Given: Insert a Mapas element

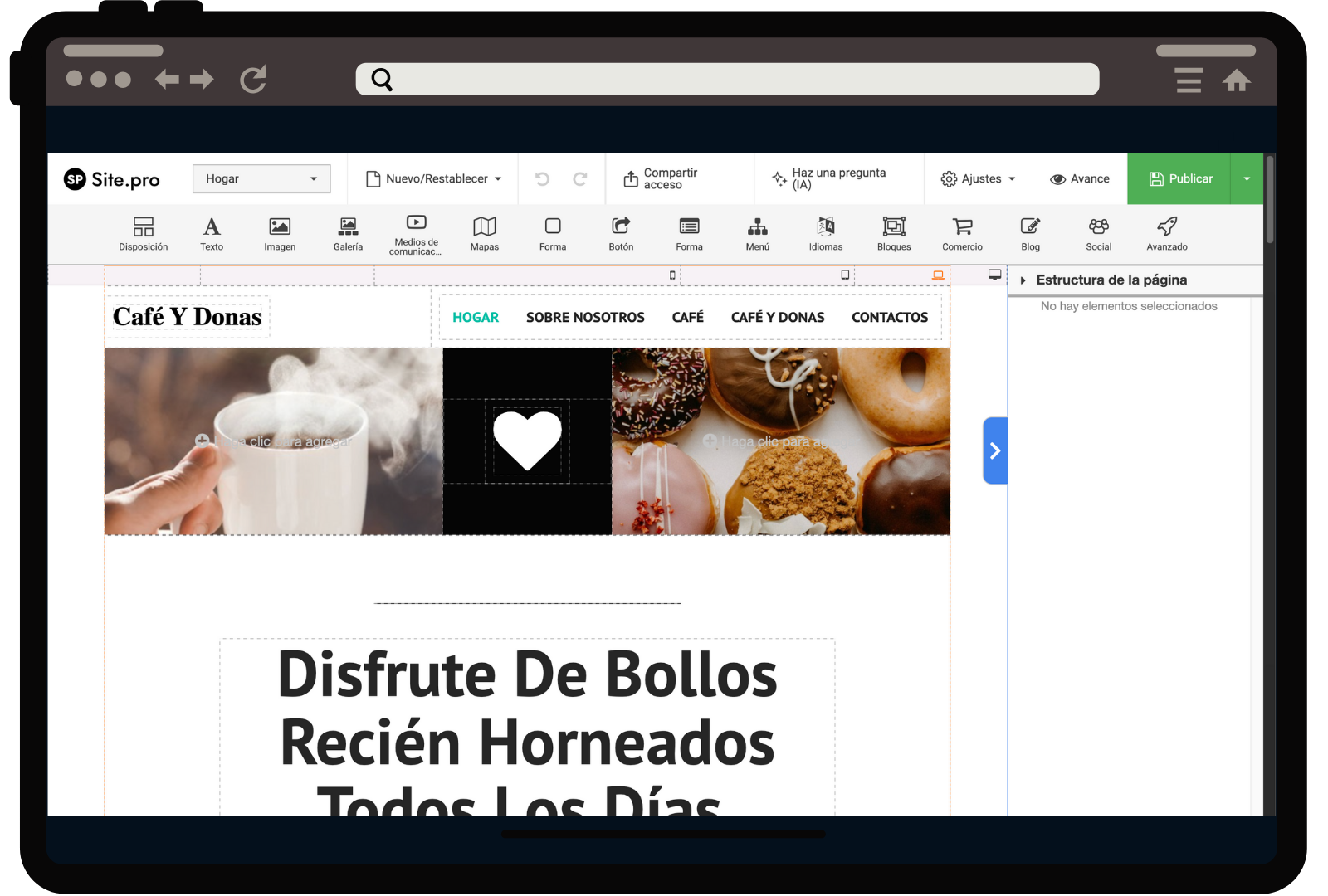Looking at the screenshot, I should point(485,233).
